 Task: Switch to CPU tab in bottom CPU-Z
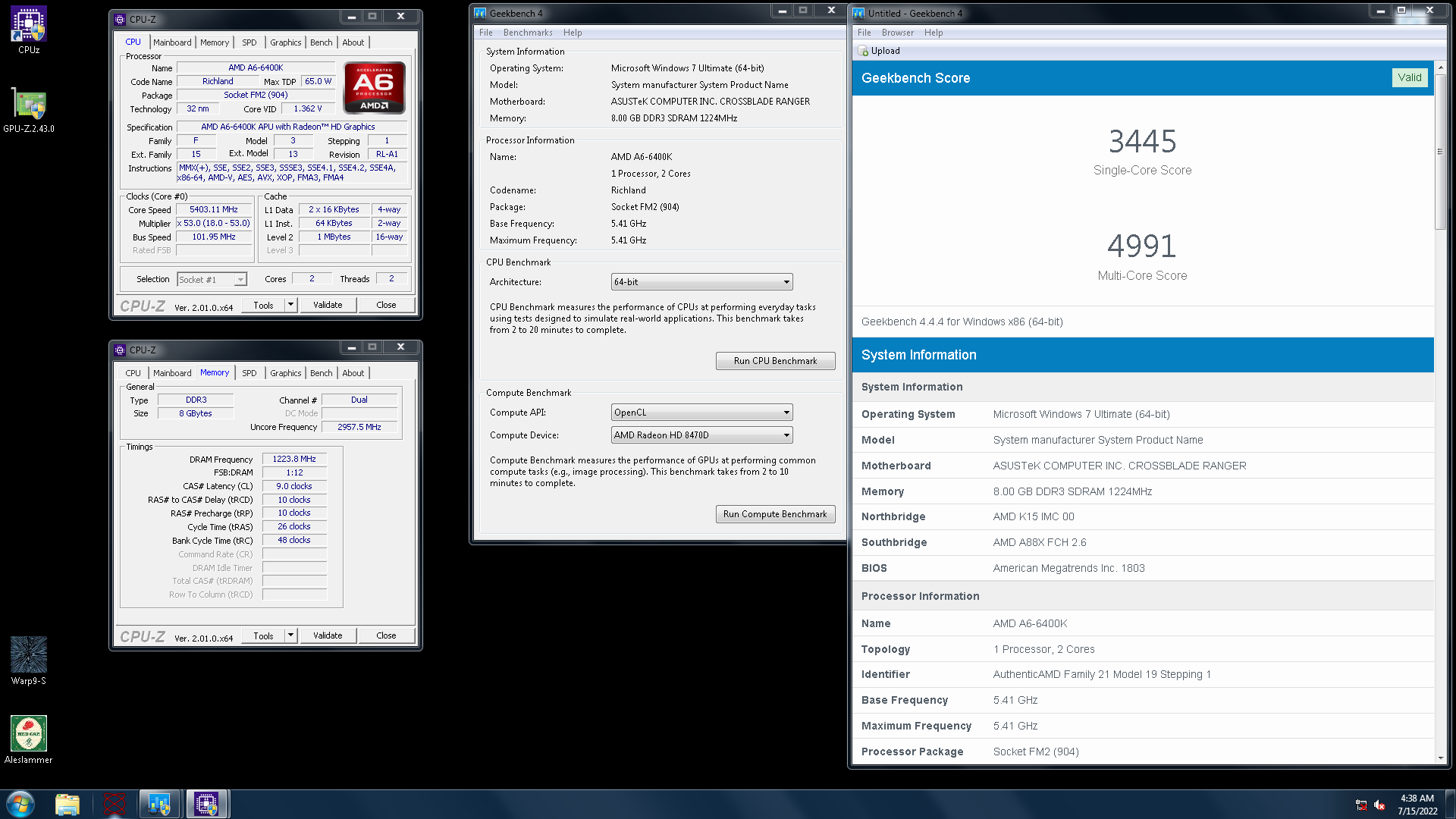click(133, 373)
